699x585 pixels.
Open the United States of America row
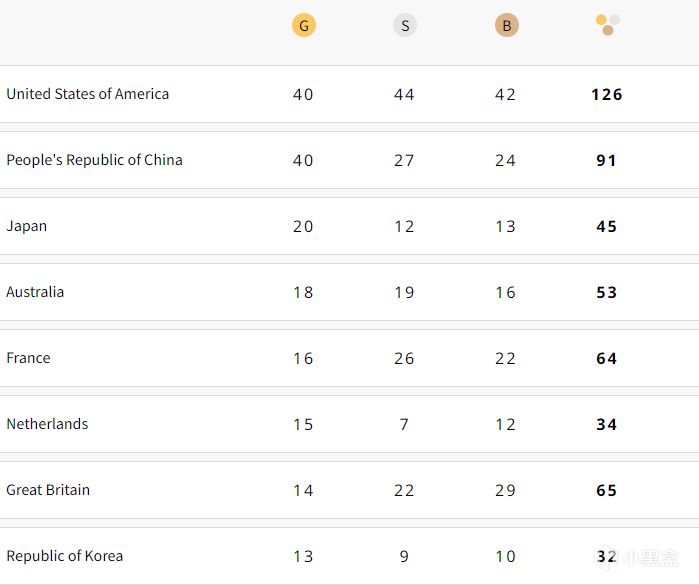point(88,94)
